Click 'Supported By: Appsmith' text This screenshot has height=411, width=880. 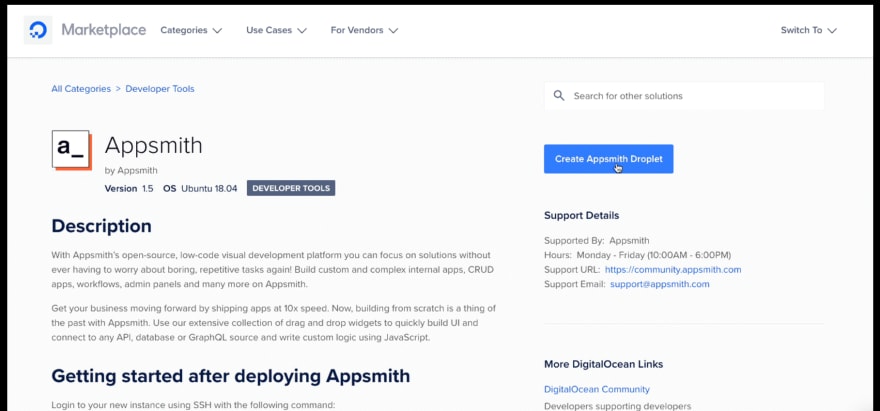pos(597,240)
